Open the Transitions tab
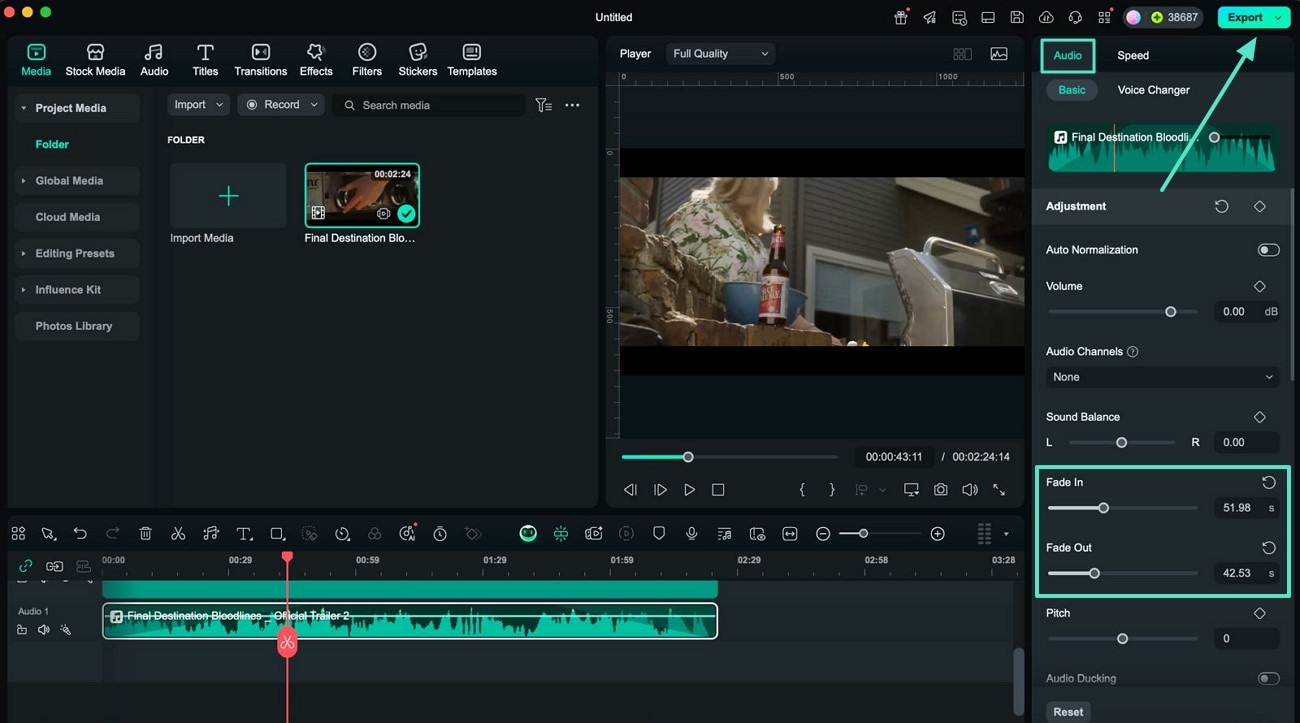This screenshot has height=723, width=1300. pos(260,60)
